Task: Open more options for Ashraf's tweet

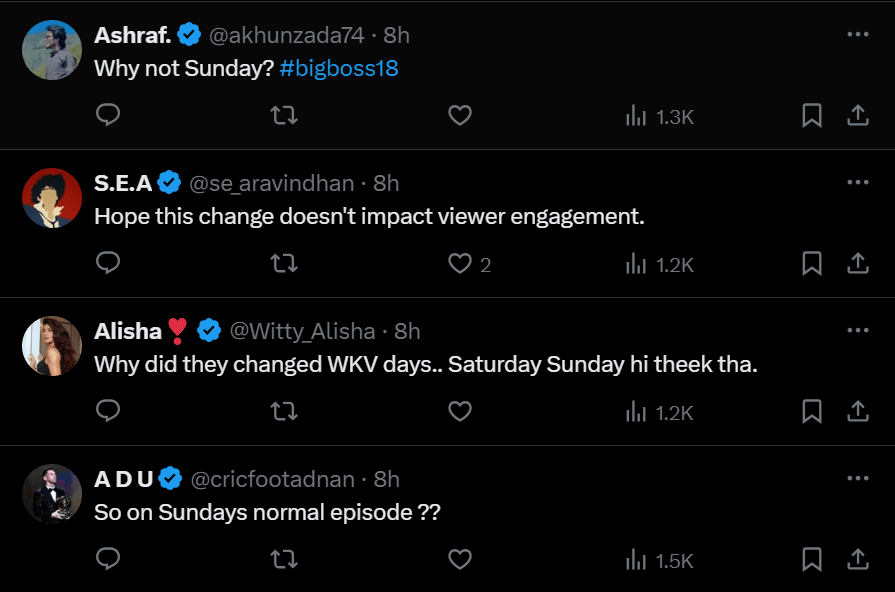Action: 858,34
